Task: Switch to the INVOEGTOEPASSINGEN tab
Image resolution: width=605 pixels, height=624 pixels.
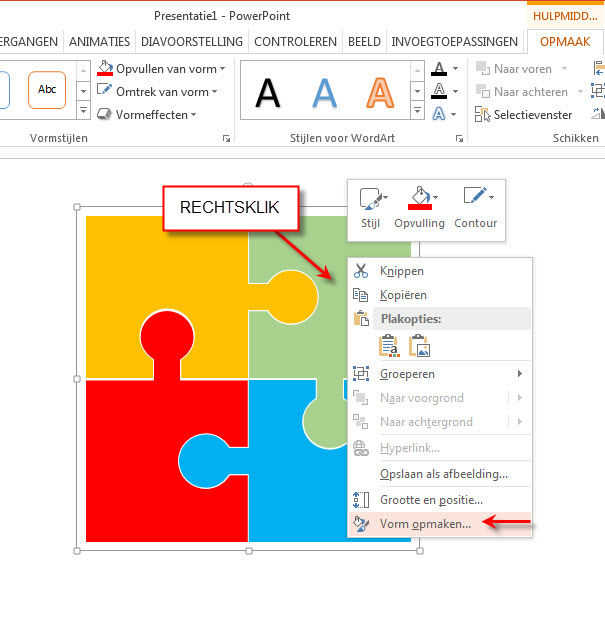Action: (455, 41)
